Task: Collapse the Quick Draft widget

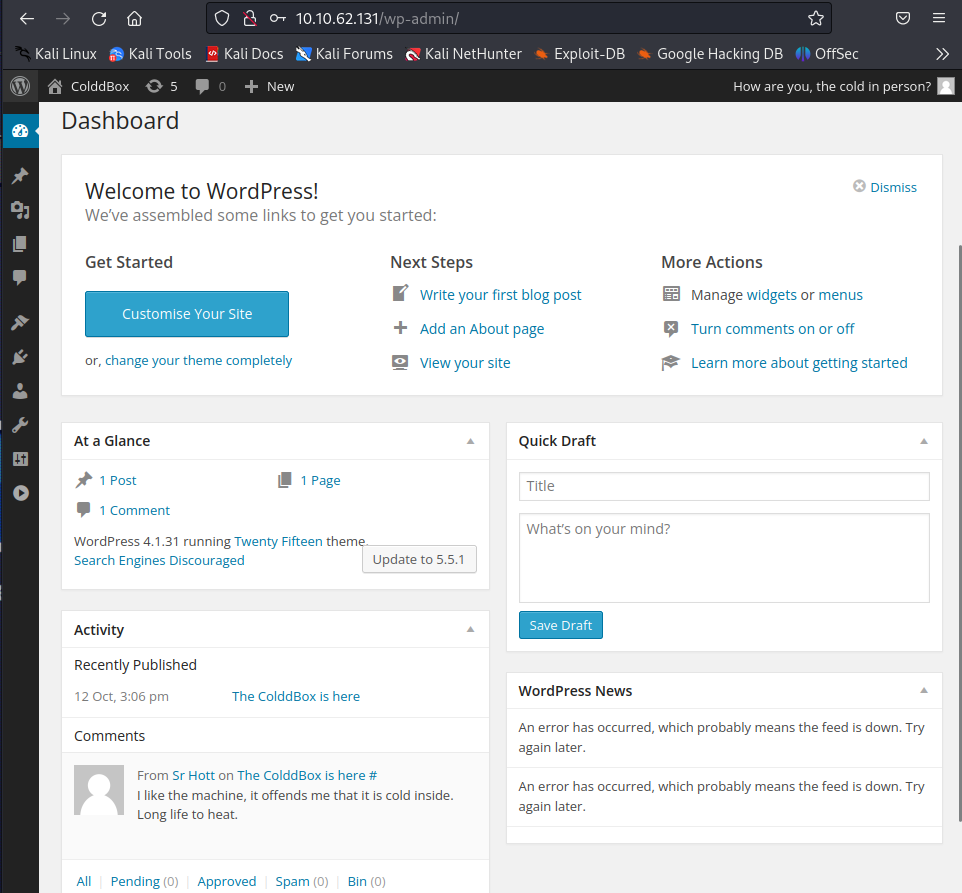Action: click(923, 442)
